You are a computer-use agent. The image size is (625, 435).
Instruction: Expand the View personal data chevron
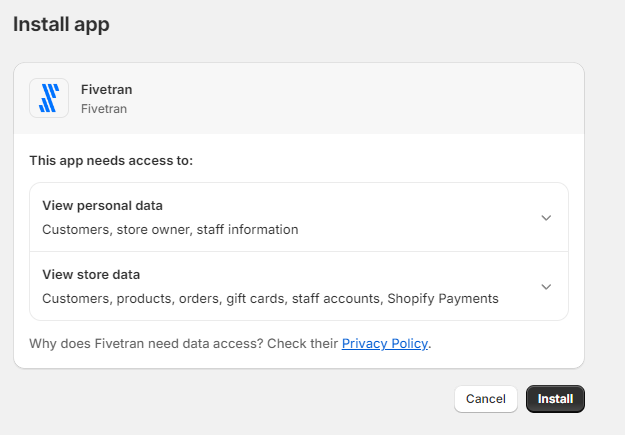pos(546,217)
